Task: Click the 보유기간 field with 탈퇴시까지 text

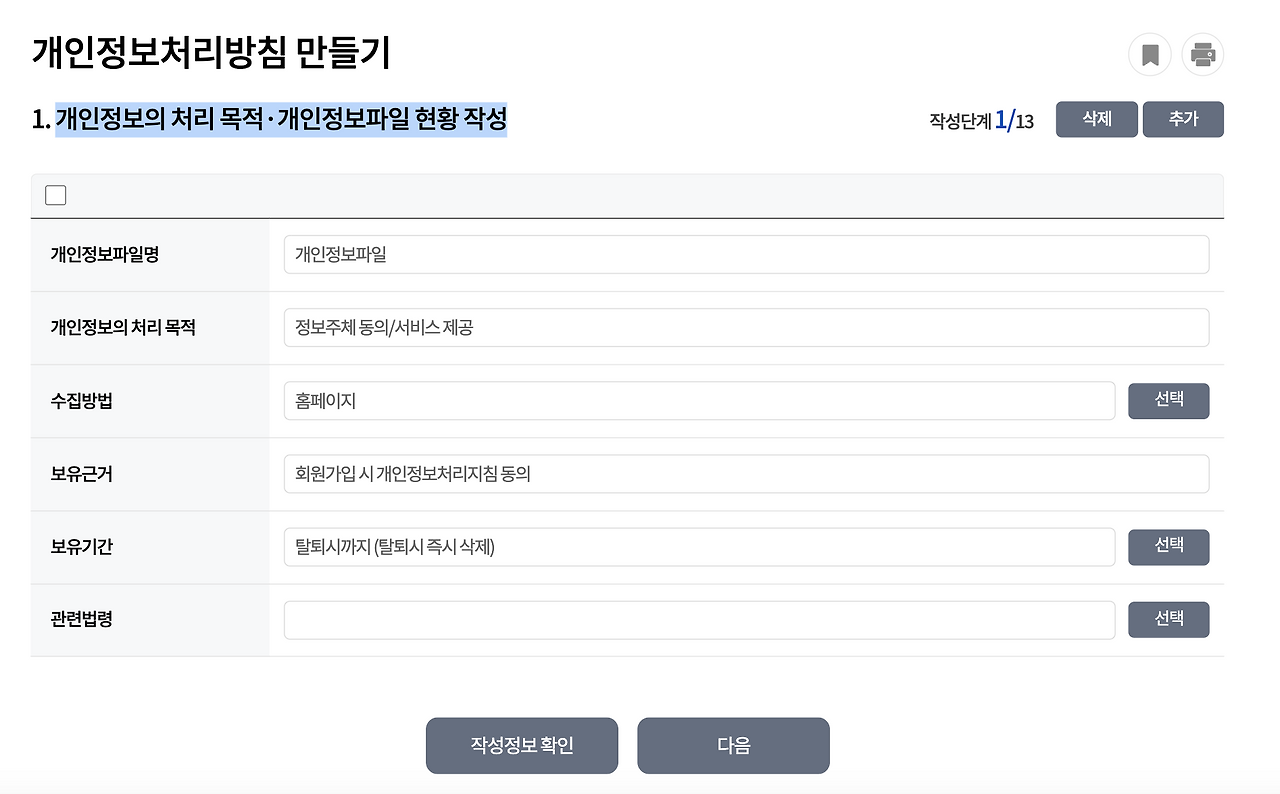Action: pos(700,547)
